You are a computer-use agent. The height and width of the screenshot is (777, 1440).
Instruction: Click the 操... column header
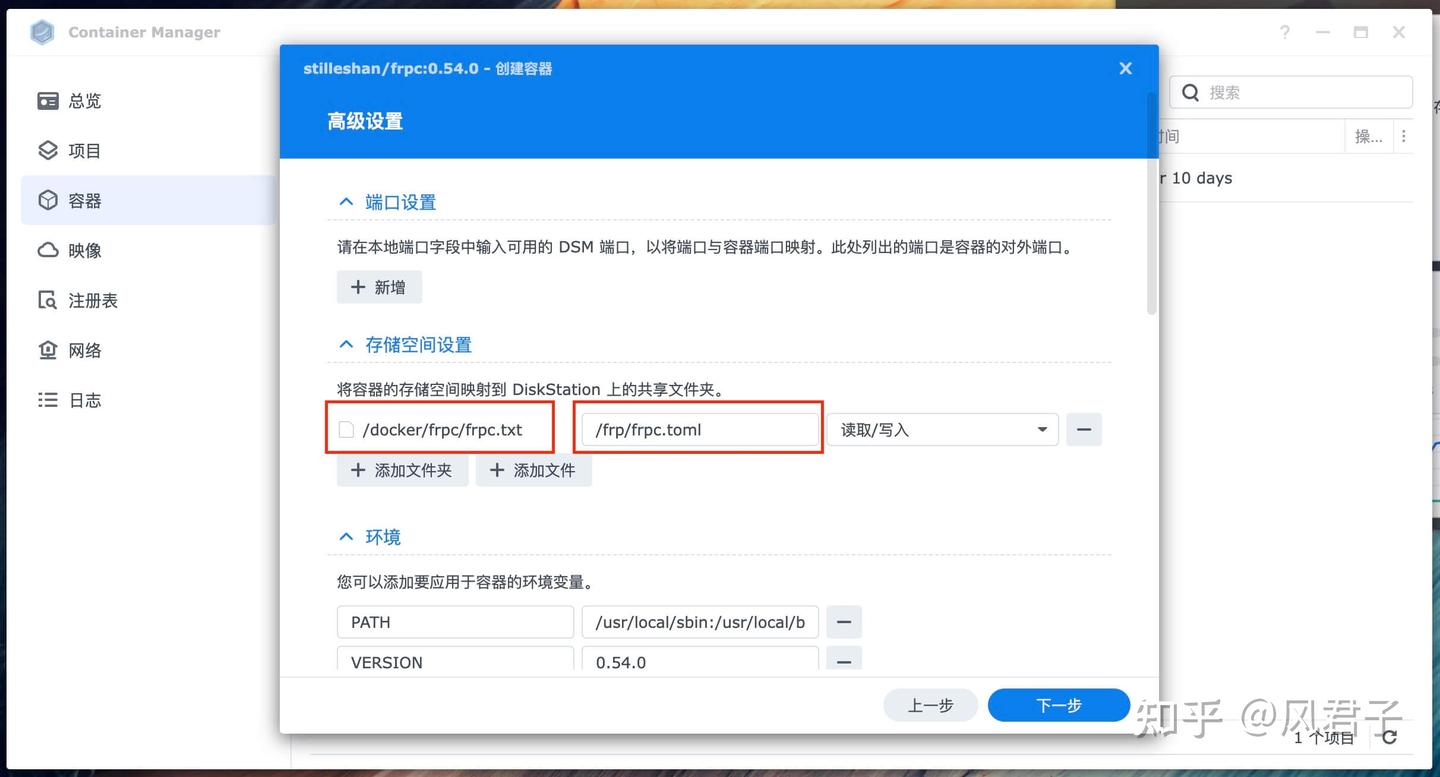tap(1368, 136)
